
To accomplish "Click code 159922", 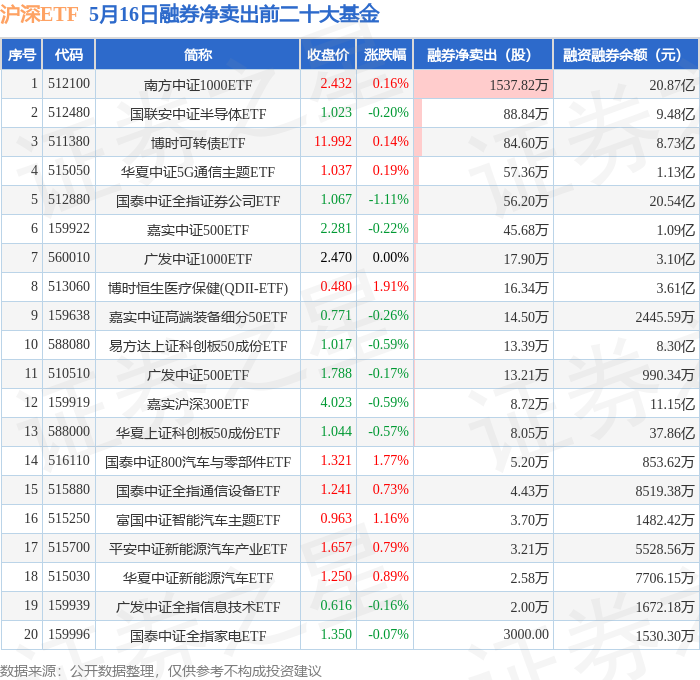I will click(69, 229).
